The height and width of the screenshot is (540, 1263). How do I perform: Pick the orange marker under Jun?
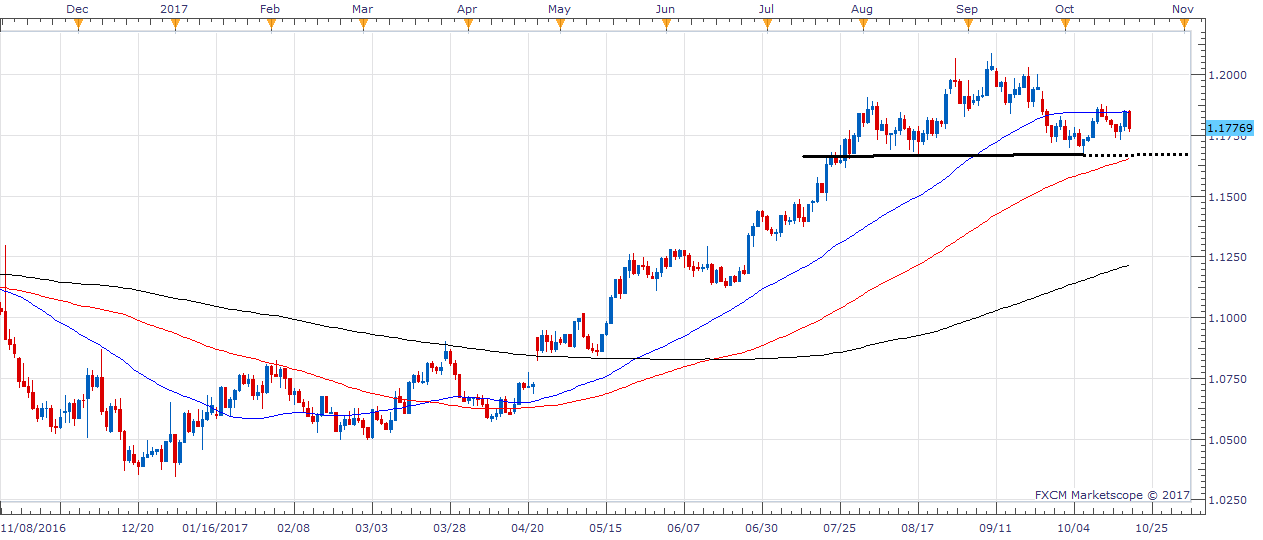[x=665, y=24]
